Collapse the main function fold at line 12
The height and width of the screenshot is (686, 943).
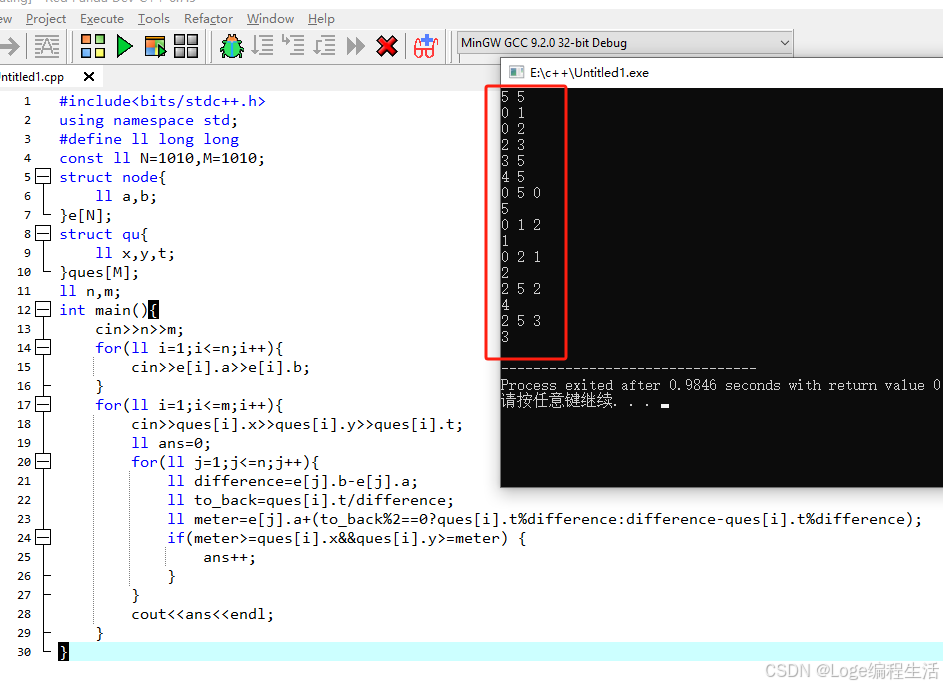tap(43, 310)
